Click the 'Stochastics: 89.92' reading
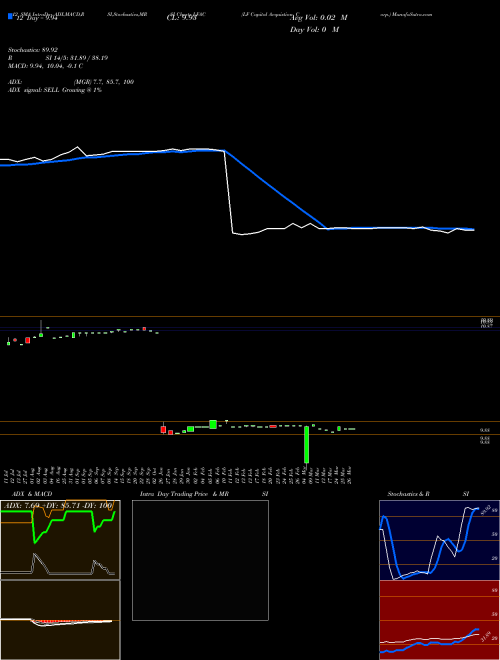This screenshot has width=500, height=660. point(33,50)
